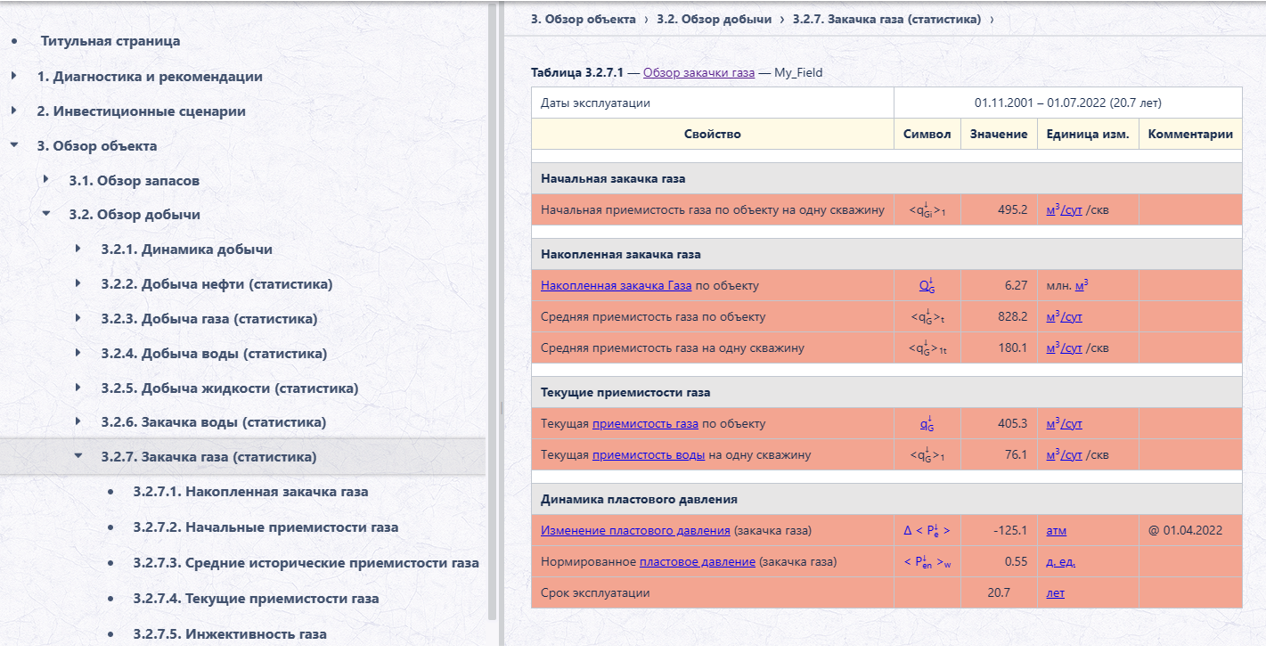
Task: Expand '3.2.5. Добыча жидкости (статистика)' arrow
Action: (x=78, y=388)
